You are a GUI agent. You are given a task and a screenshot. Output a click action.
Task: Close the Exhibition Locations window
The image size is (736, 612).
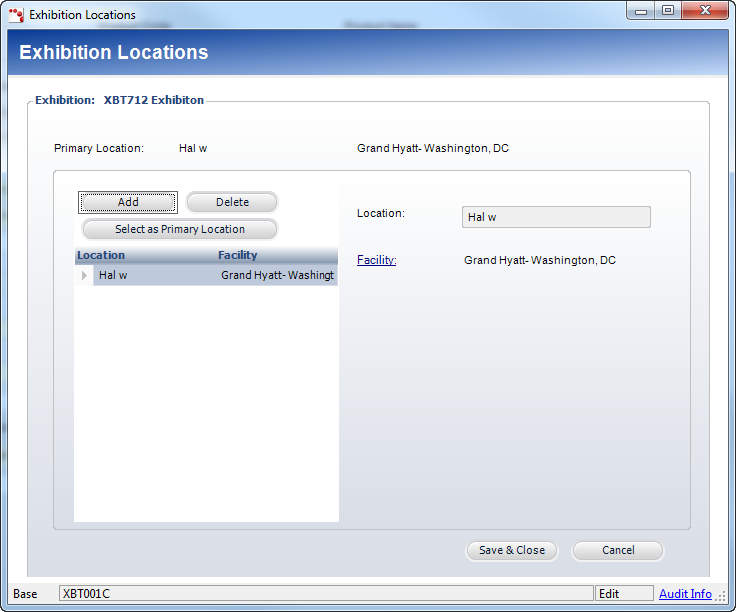(x=704, y=11)
